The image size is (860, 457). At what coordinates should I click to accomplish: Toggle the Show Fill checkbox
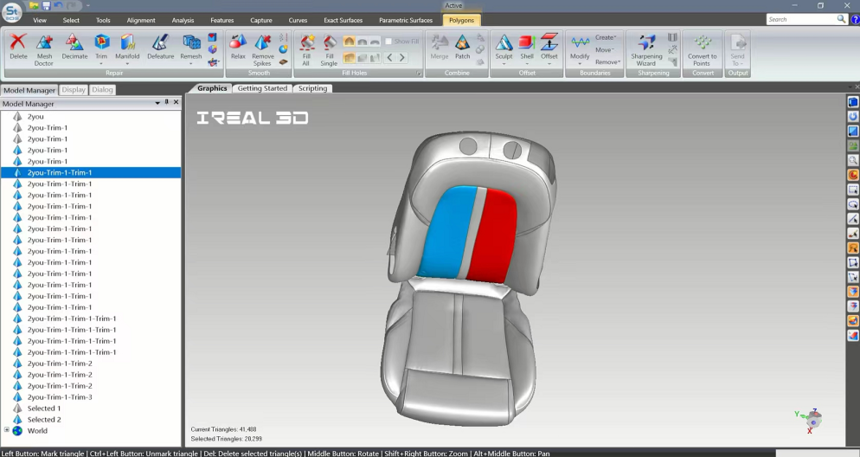(388, 41)
